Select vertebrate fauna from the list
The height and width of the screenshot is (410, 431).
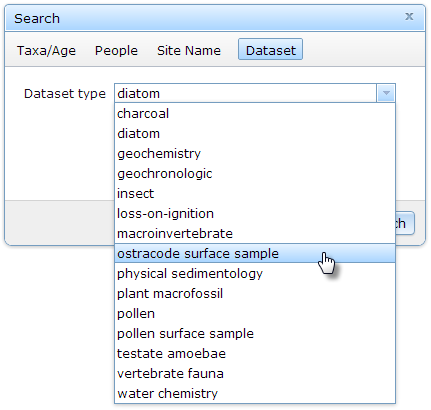pyautogui.click(x=255, y=373)
